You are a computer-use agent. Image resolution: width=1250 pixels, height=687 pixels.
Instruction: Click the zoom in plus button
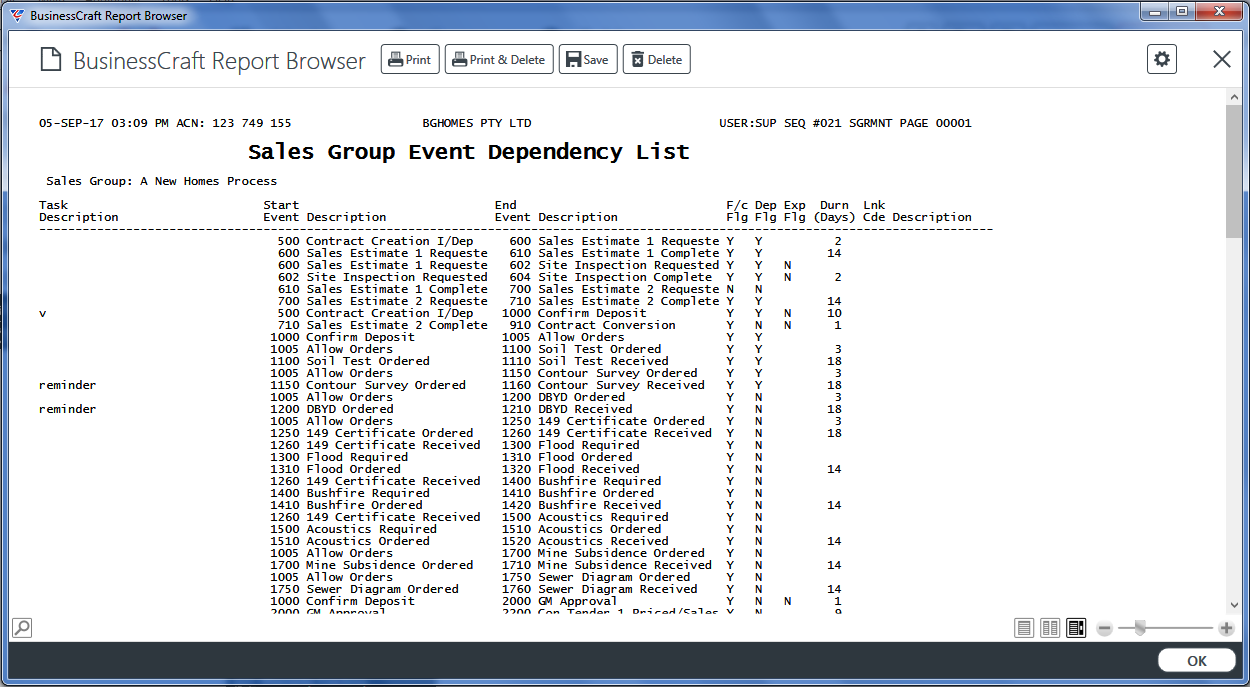pyautogui.click(x=1226, y=628)
